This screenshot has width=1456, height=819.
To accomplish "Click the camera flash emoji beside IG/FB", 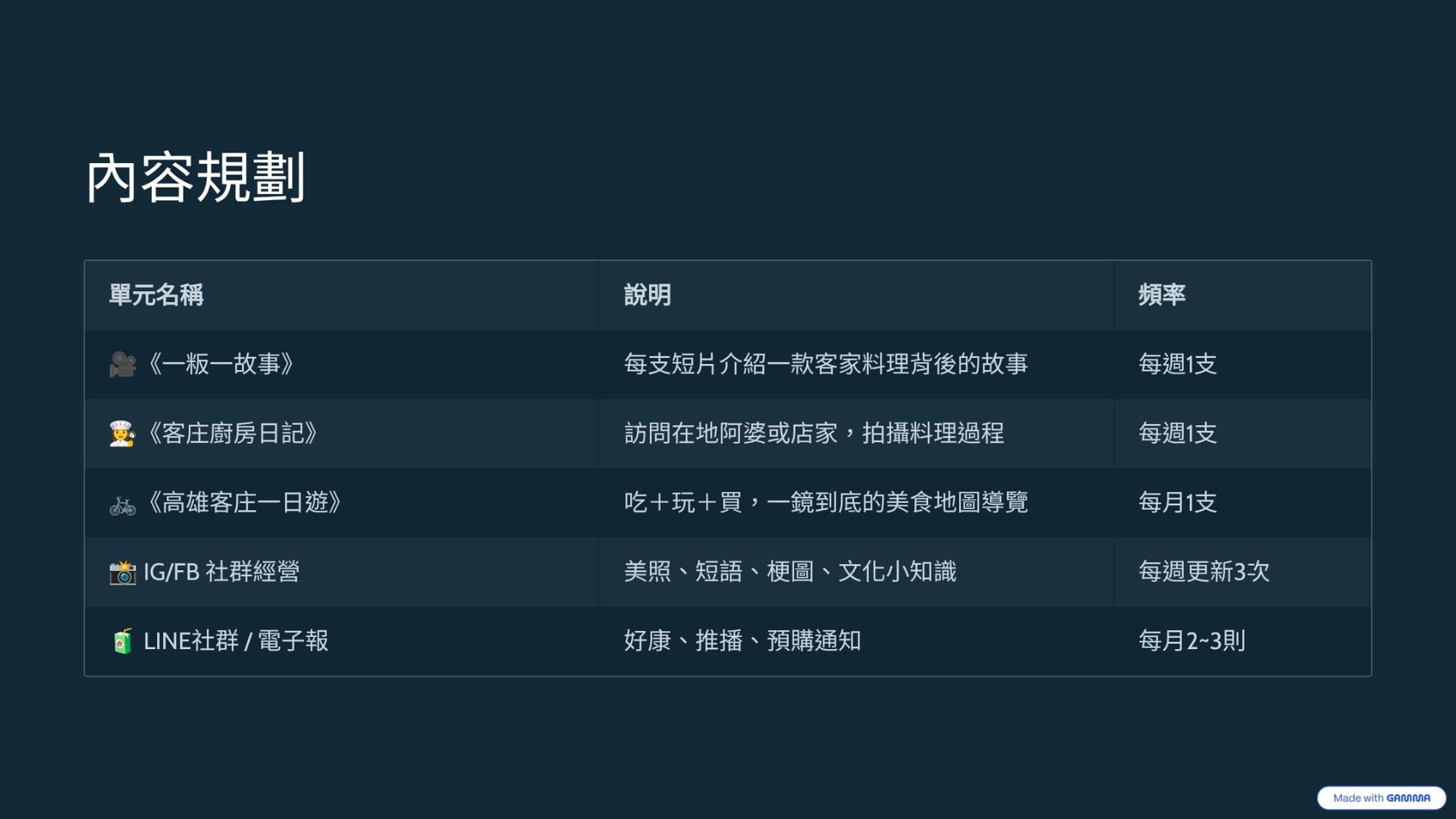I will (x=122, y=573).
